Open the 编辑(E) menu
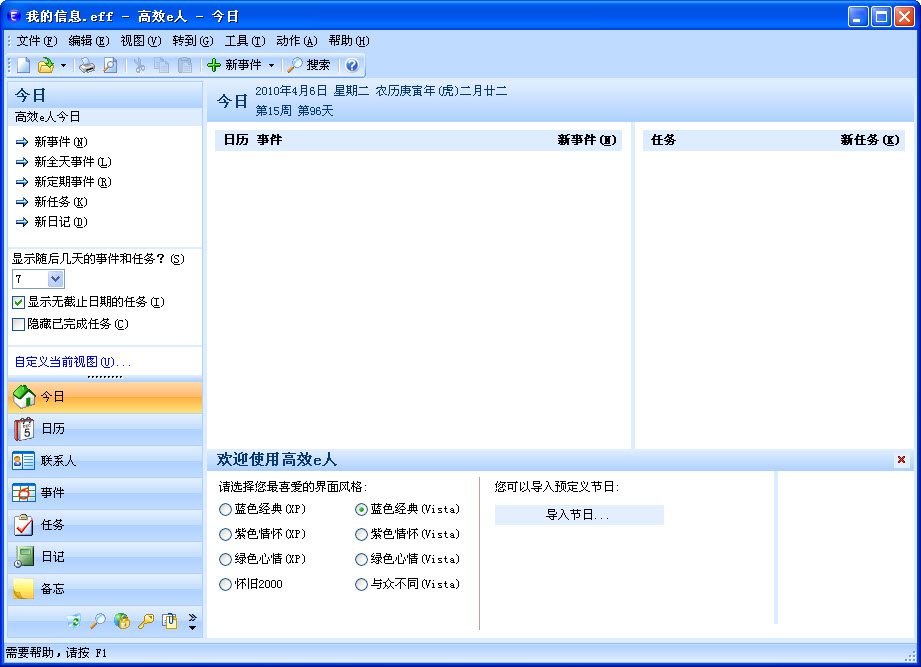This screenshot has width=921, height=667. (x=89, y=41)
